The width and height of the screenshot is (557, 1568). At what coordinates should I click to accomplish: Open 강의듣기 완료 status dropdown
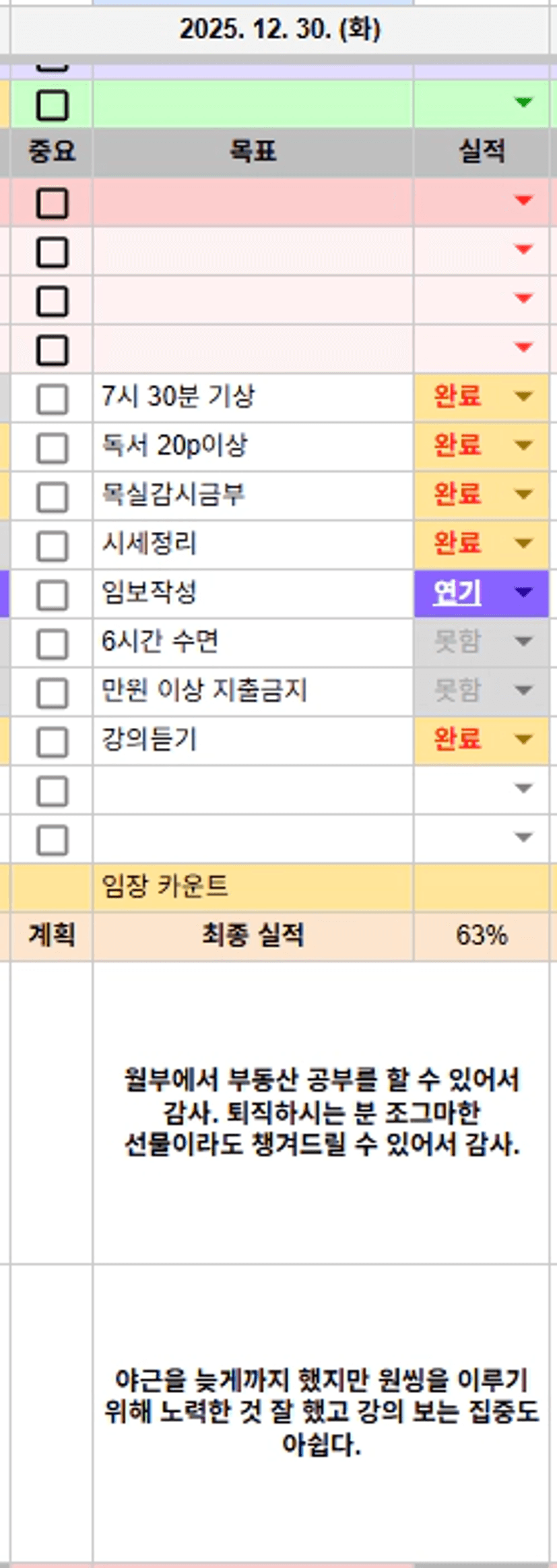point(523,739)
